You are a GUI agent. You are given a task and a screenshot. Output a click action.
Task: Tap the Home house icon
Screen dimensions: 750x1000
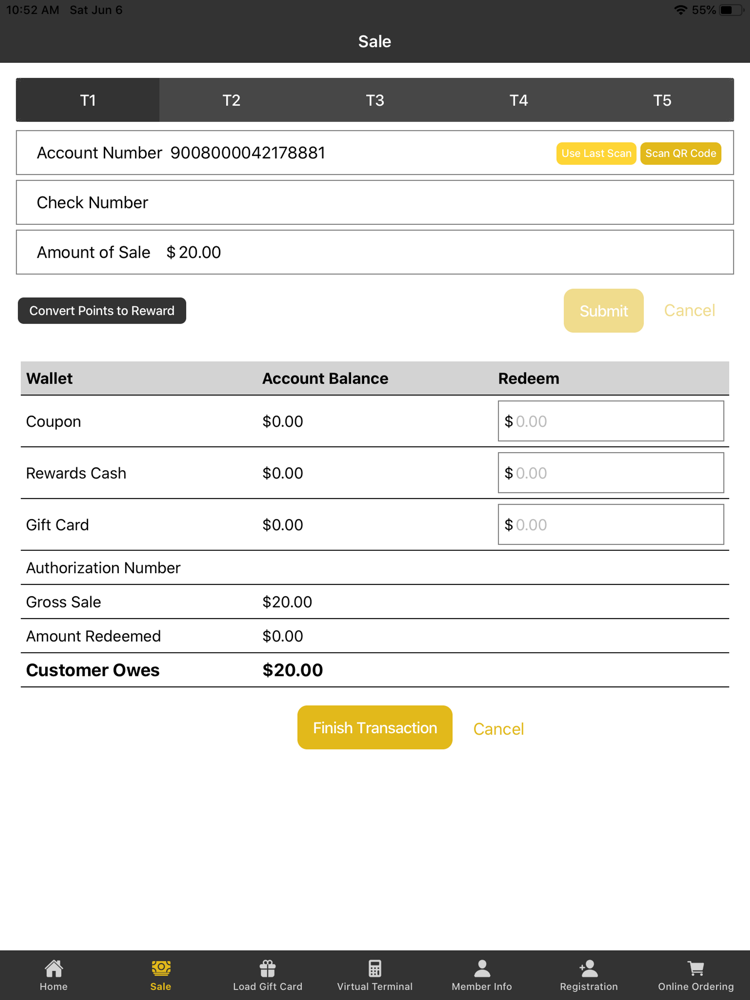click(x=54, y=968)
